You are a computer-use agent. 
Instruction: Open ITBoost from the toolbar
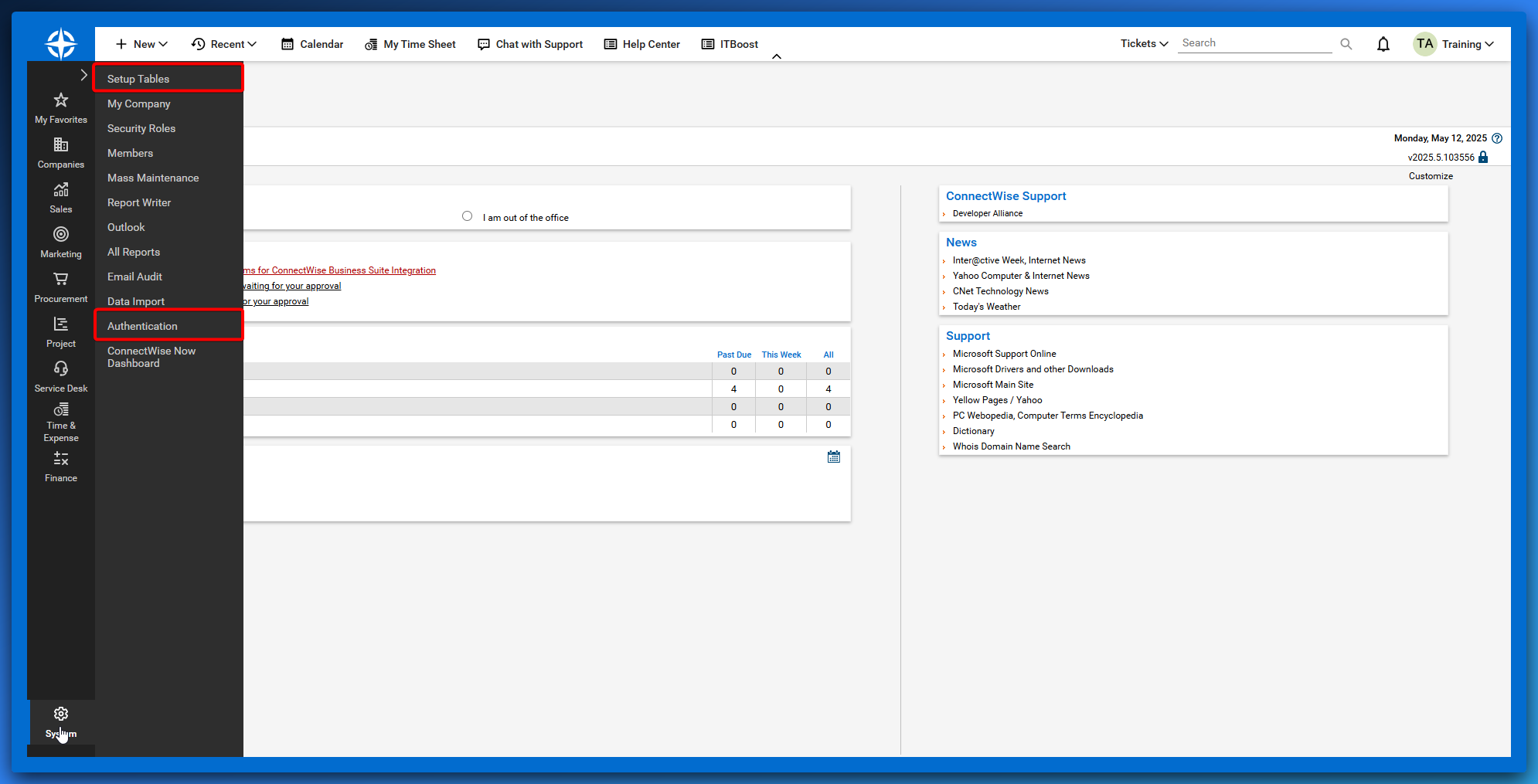tap(730, 44)
